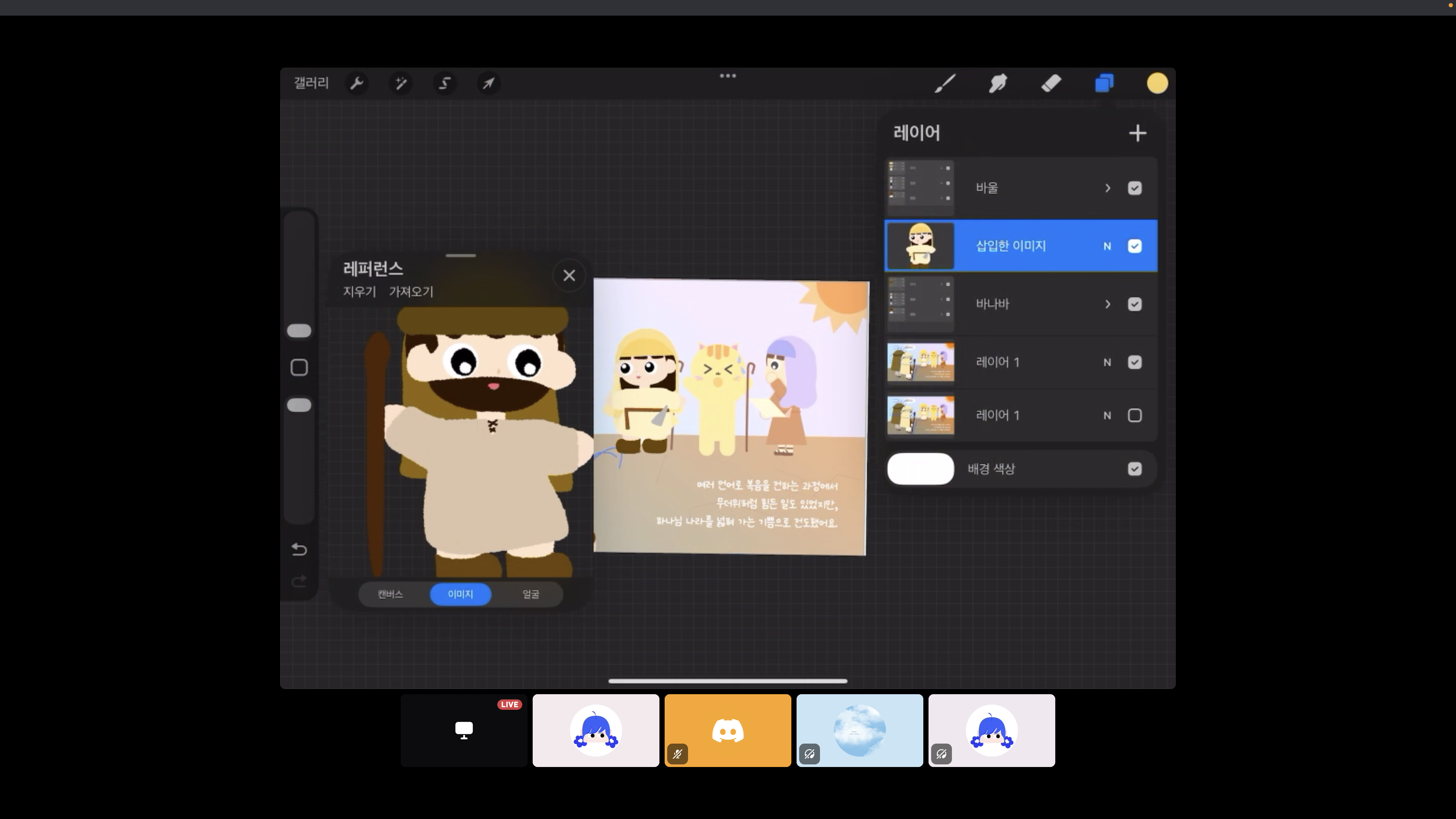Show the unchecked 레이어 1 layer
Screen dimensions: 1456x819
tap(1134, 415)
